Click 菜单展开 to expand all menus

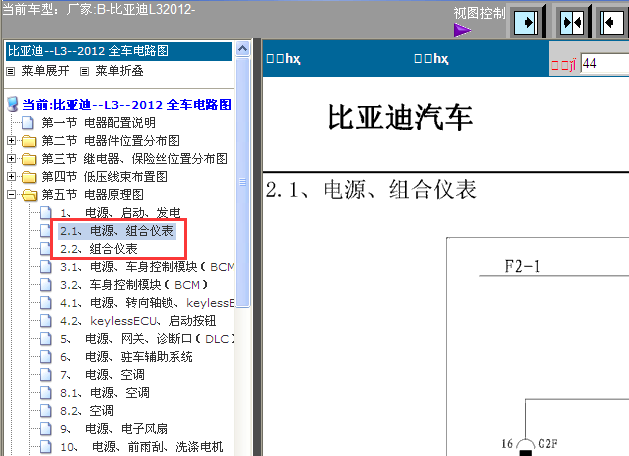pyautogui.click(x=45, y=71)
